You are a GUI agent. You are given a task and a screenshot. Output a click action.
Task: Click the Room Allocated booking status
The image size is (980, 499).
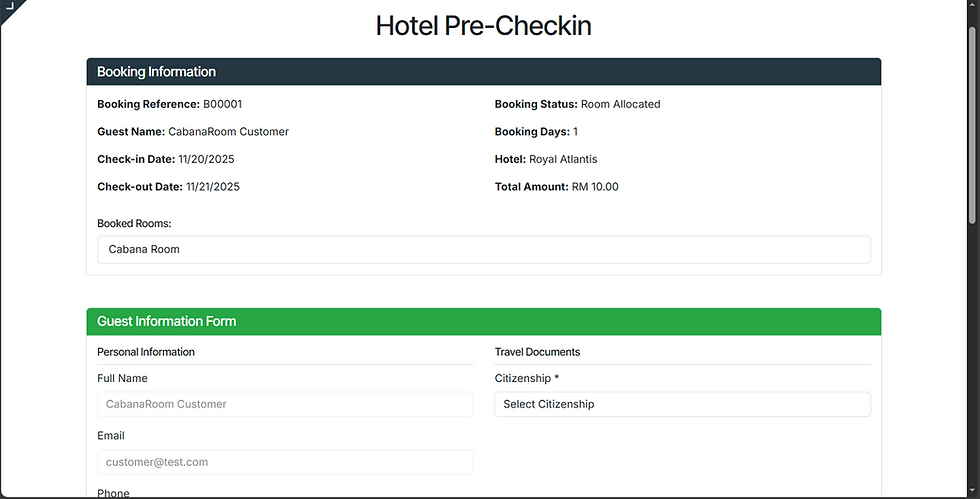(620, 104)
